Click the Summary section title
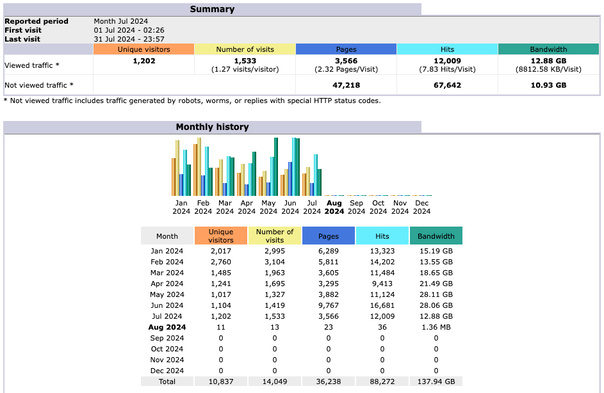 click(x=212, y=9)
